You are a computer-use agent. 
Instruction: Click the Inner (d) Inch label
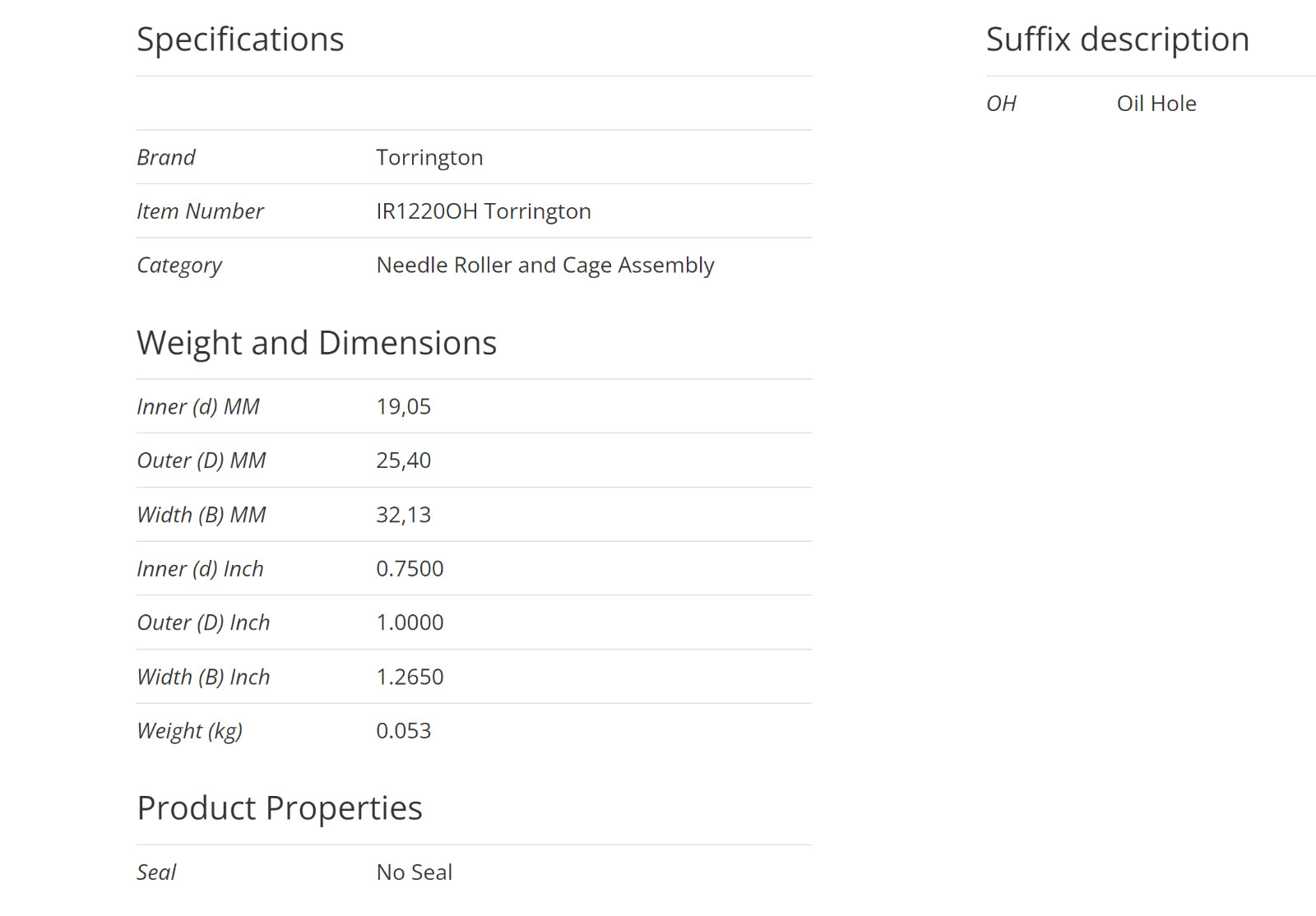click(200, 569)
